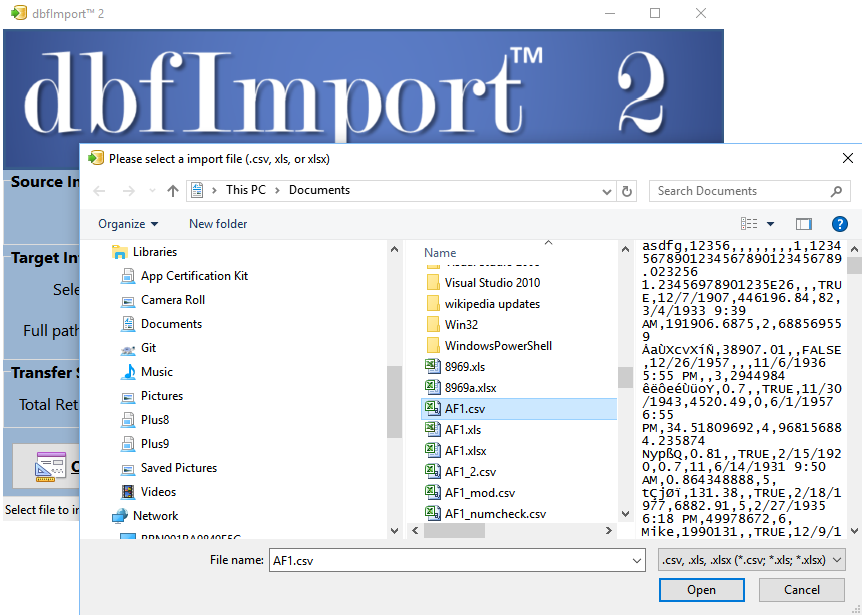Screen dimensions: 862x615
Task: Select Saved Pictures in the tree
Action: (x=179, y=468)
